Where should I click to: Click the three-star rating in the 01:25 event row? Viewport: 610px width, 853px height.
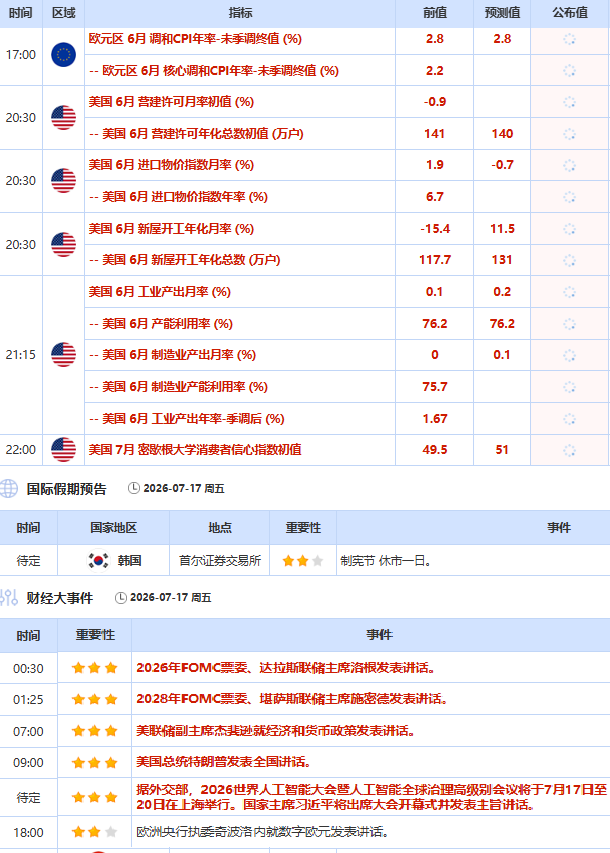(x=95, y=699)
